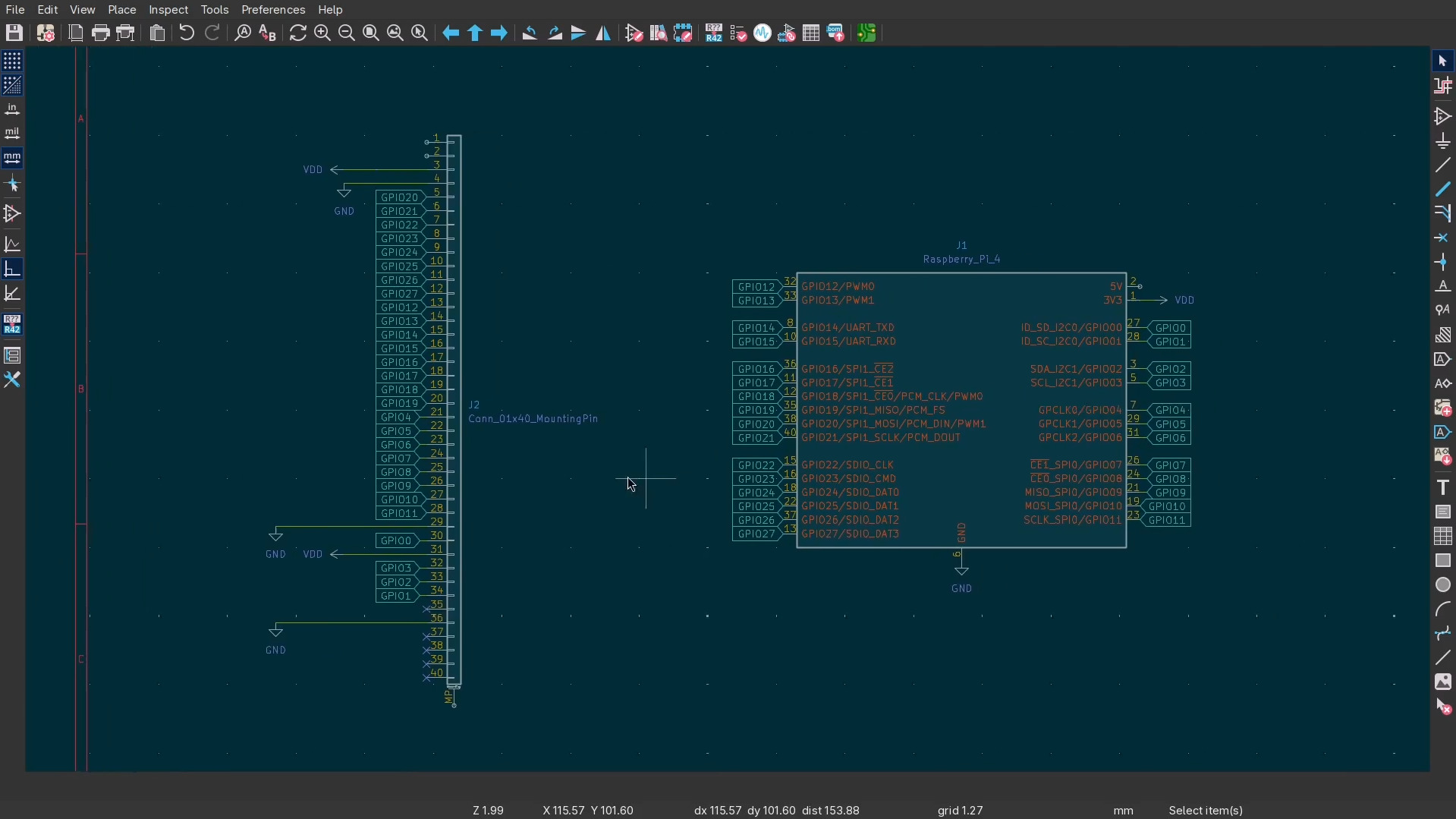Click the Save schematic icon

point(14,33)
